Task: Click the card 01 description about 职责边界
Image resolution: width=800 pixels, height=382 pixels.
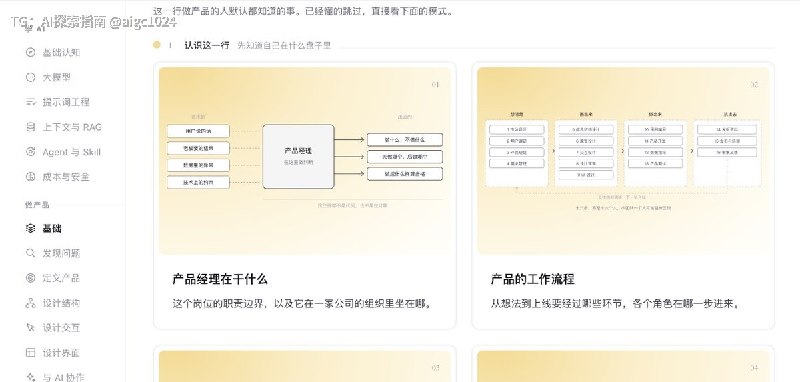Action: coord(304,304)
